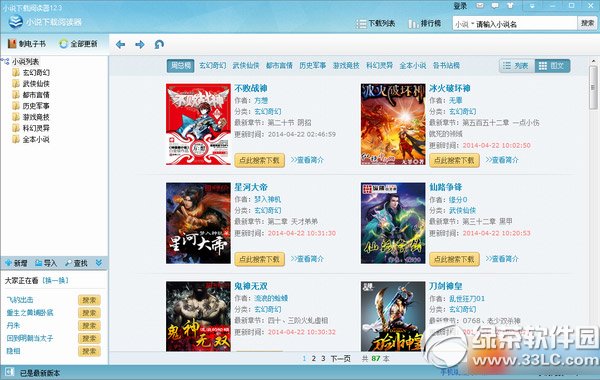Screen dimensions: 600x380
Task: Switch to the 科幻灵异 top tab
Action: point(380,65)
